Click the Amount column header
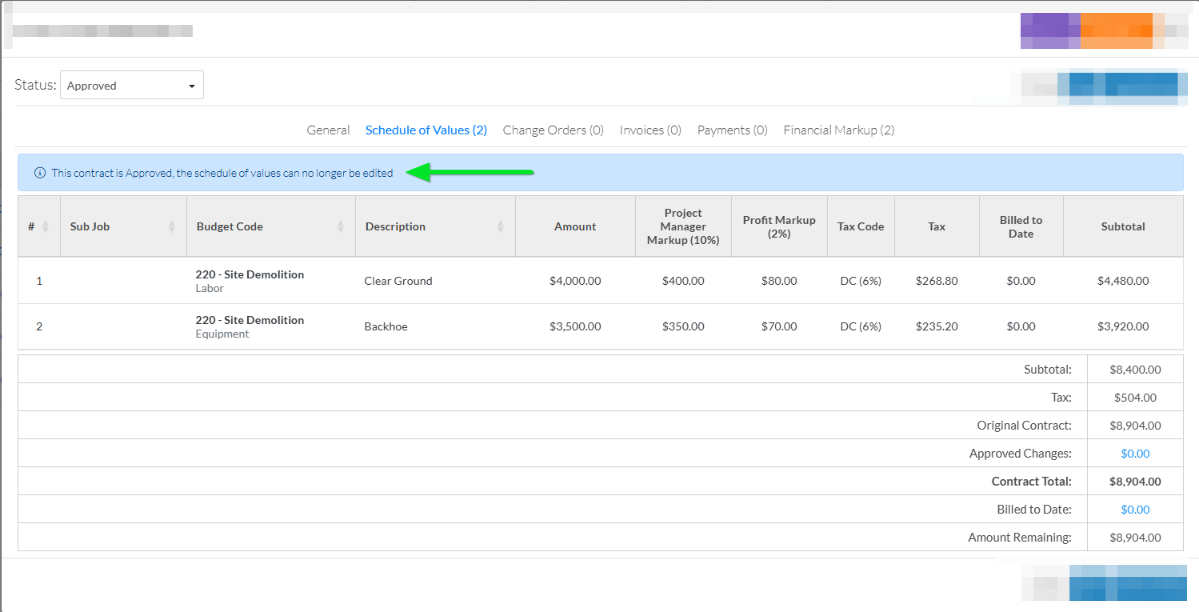Screen dimensions: 1199x612 pyautogui.click(x=575, y=227)
